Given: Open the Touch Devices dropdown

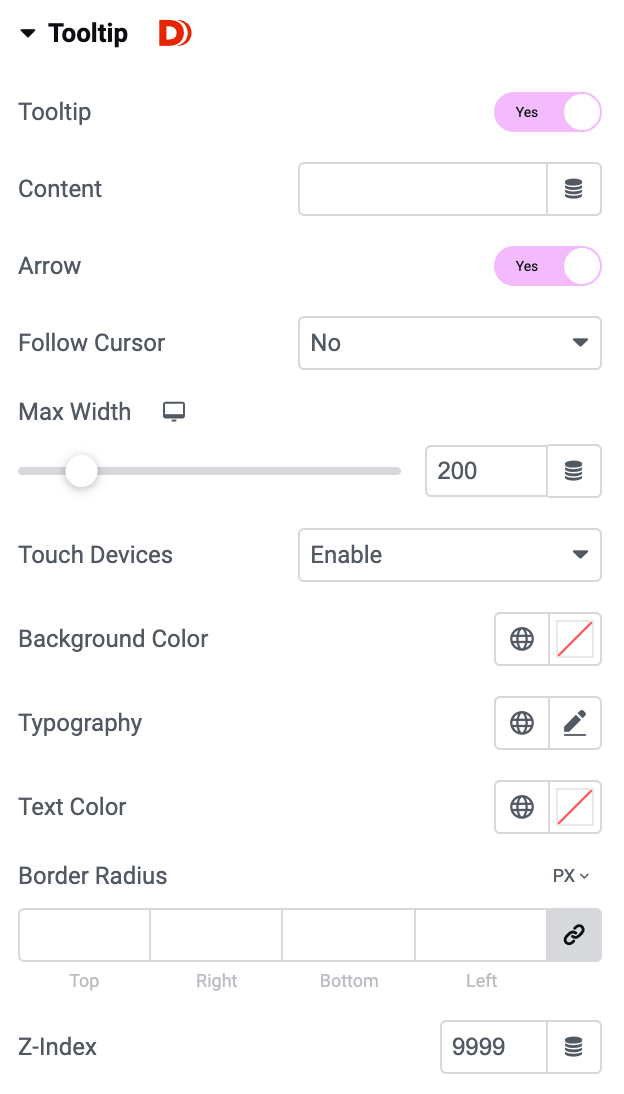Looking at the screenshot, I should 450,555.
